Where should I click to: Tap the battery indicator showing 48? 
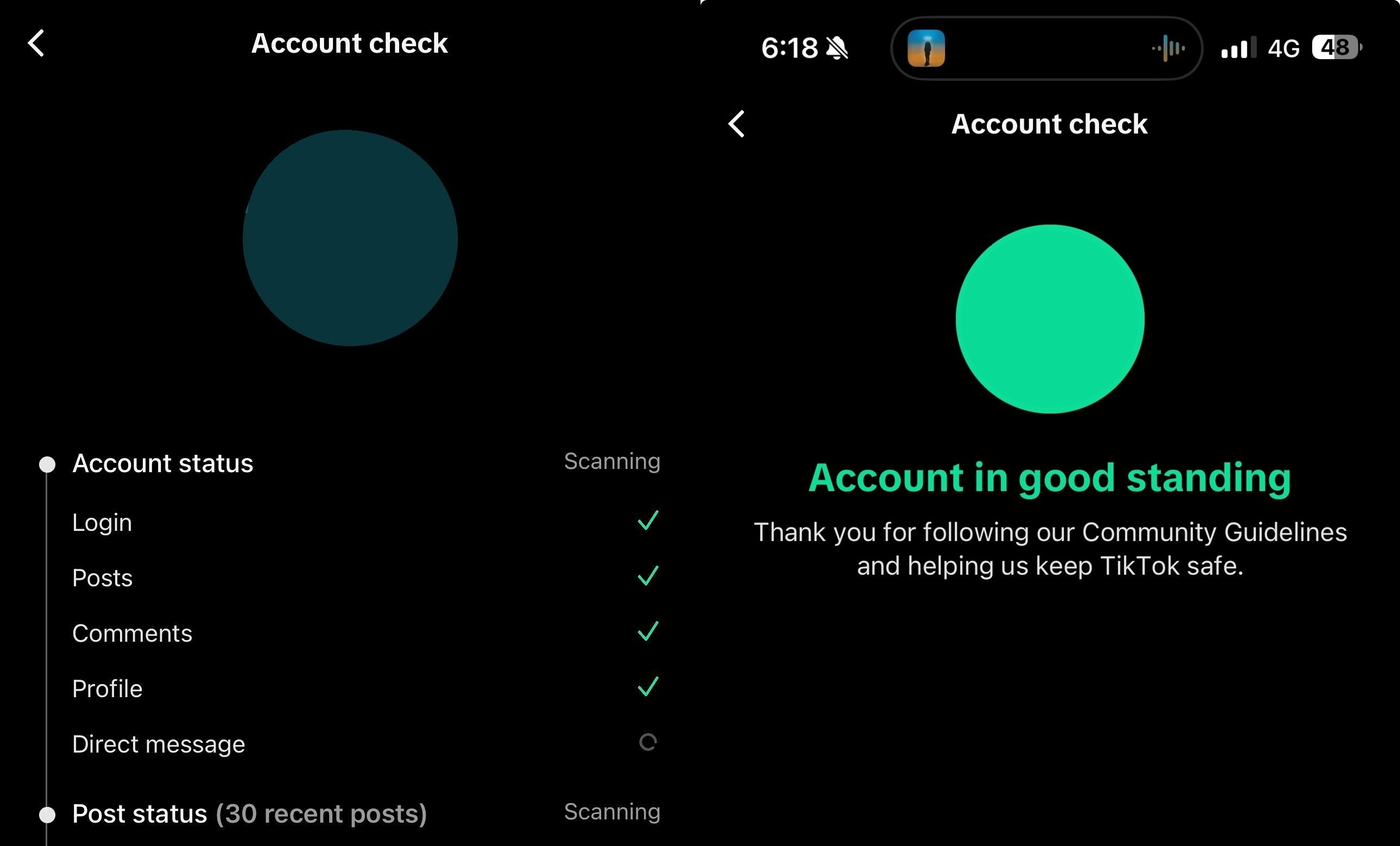pos(1337,47)
